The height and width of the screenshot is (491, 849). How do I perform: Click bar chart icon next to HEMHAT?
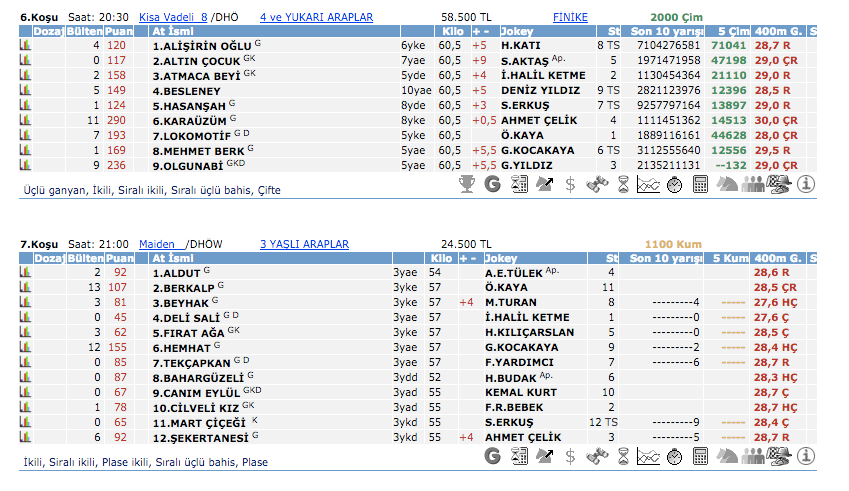[25, 348]
